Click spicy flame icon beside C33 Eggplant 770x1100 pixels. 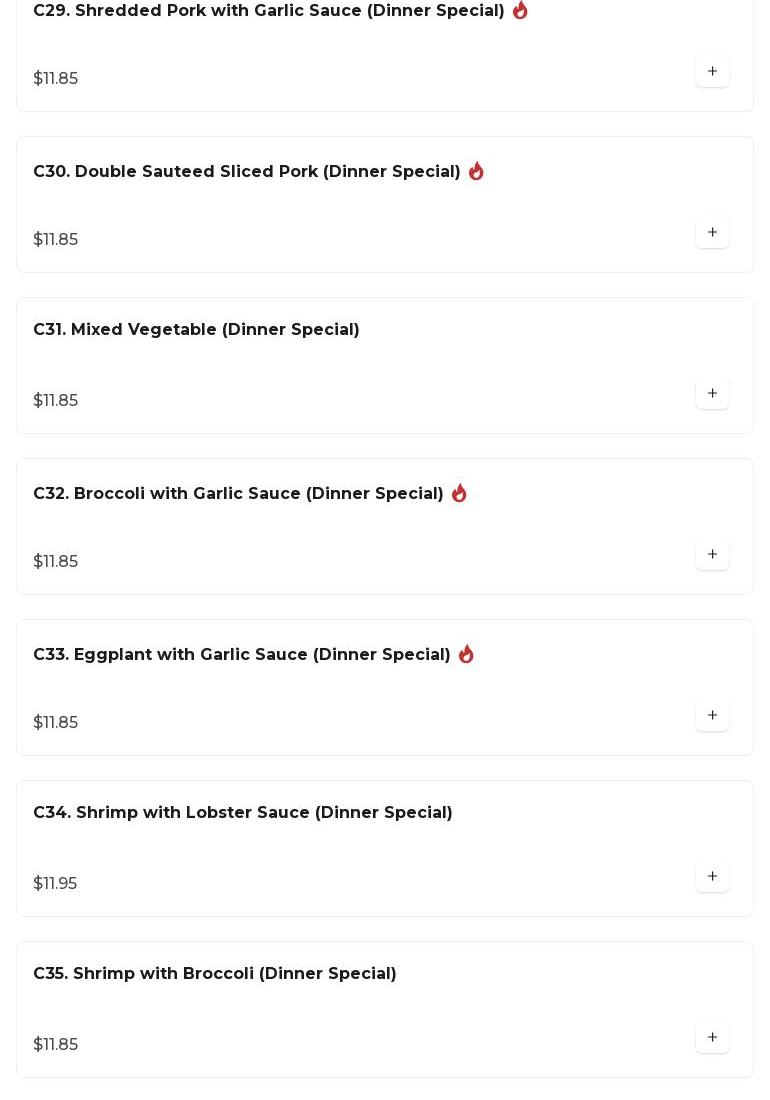click(x=466, y=654)
